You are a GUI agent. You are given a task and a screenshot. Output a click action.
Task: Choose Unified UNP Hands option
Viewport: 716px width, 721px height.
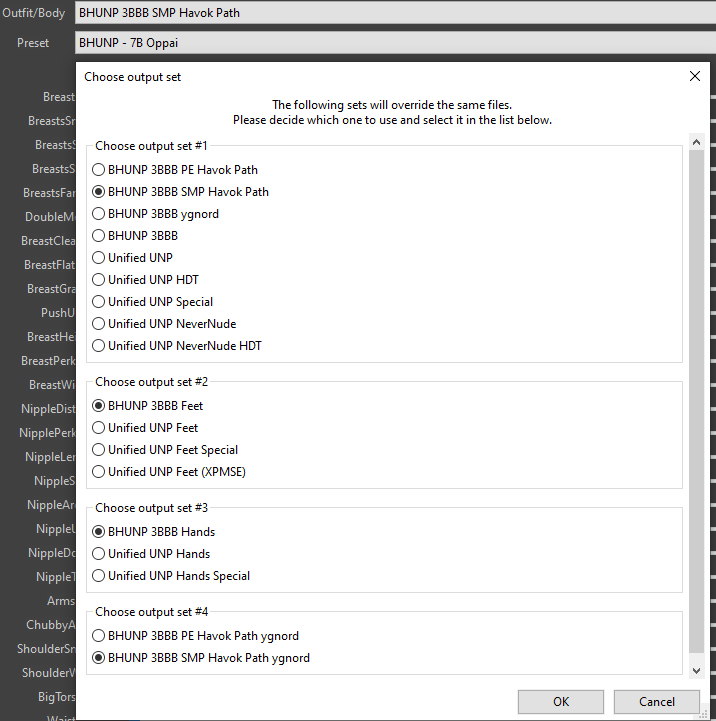tap(98, 554)
